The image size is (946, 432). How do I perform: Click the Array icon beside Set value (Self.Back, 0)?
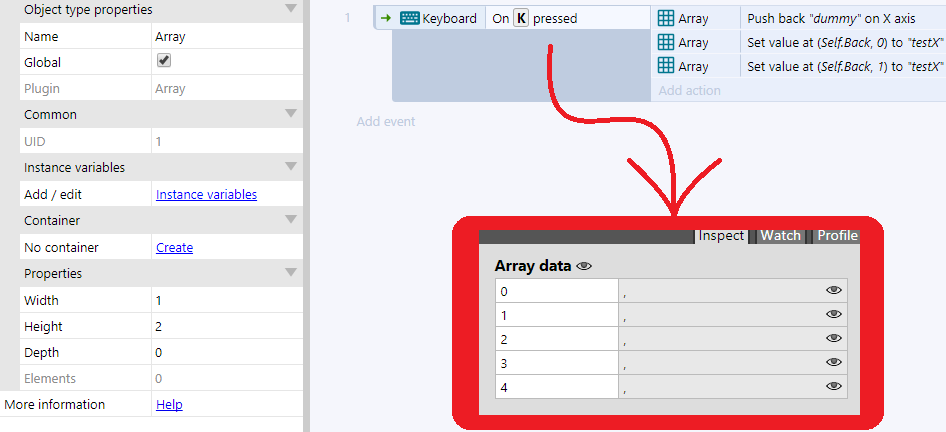tap(665, 42)
